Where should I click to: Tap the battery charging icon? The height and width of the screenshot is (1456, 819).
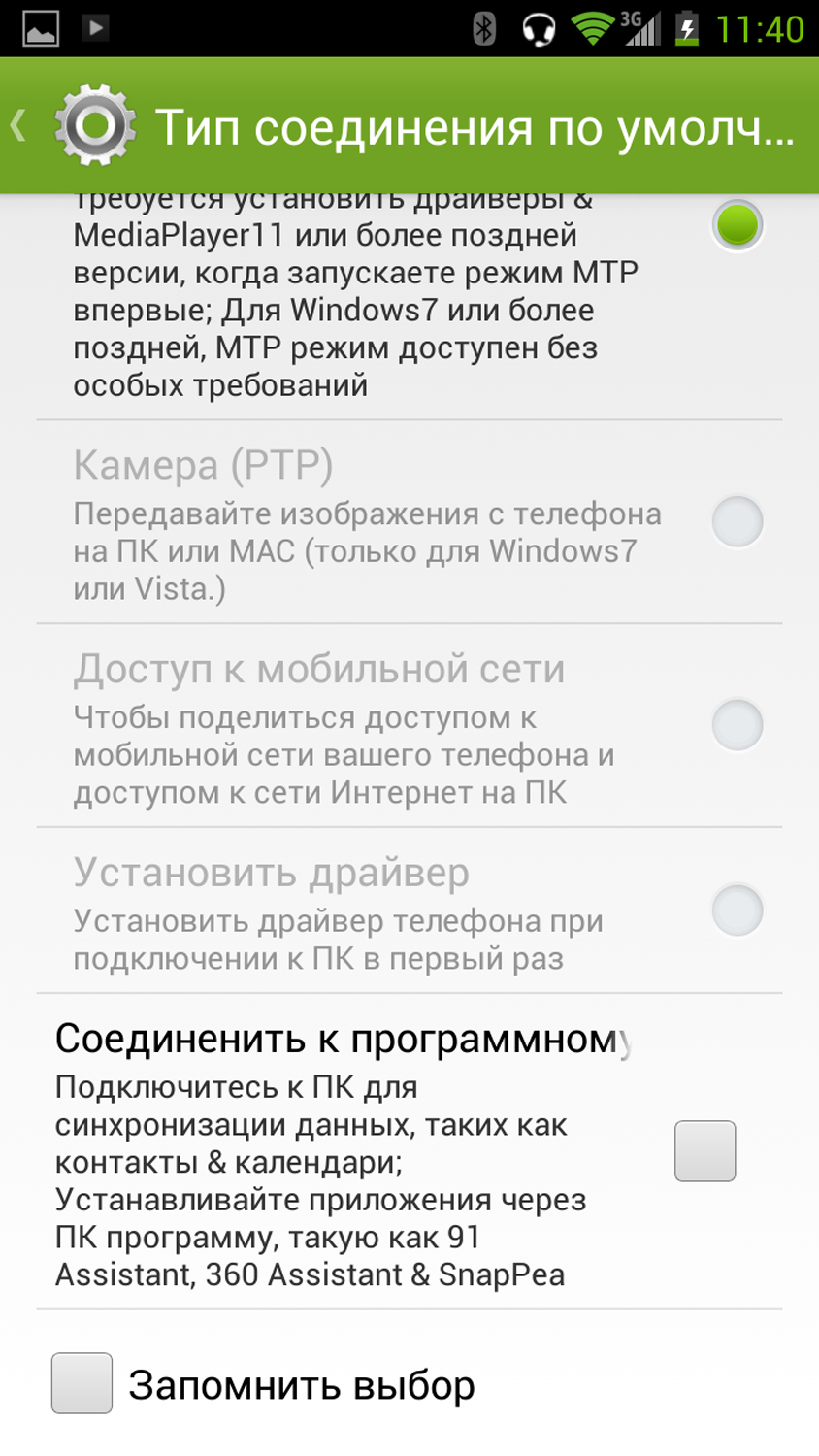(687, 28)
